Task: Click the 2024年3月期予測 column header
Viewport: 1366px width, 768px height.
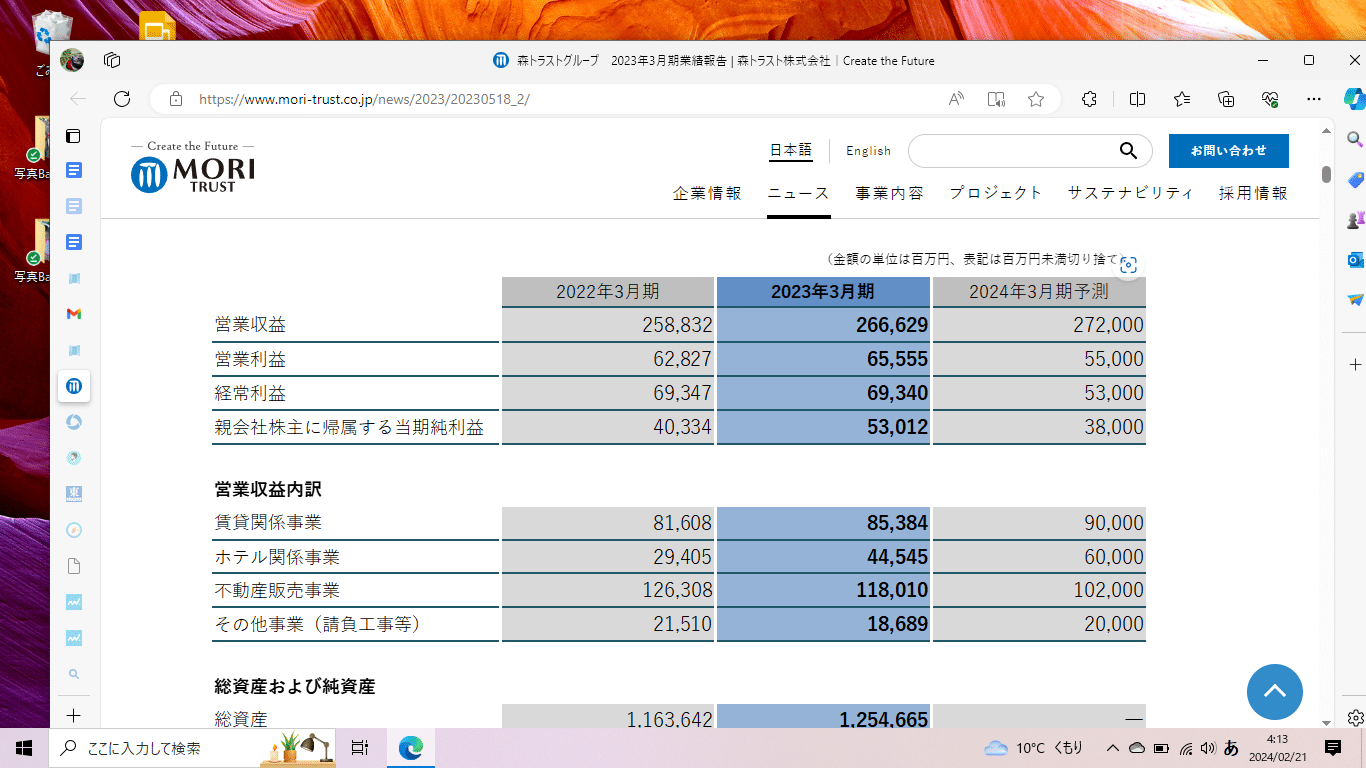Action: click(1039, 292)
